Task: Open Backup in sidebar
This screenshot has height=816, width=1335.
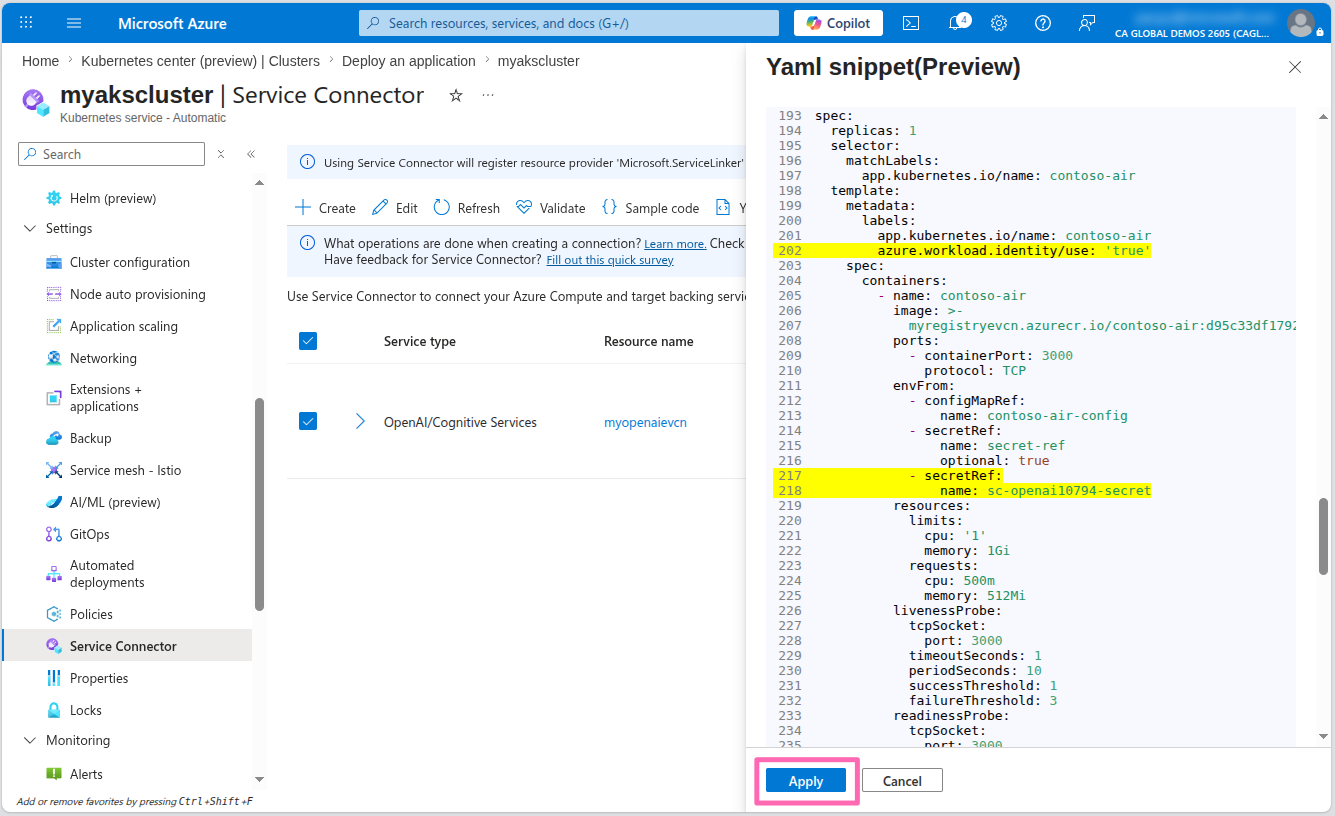Action: click(x=90, y=438)
